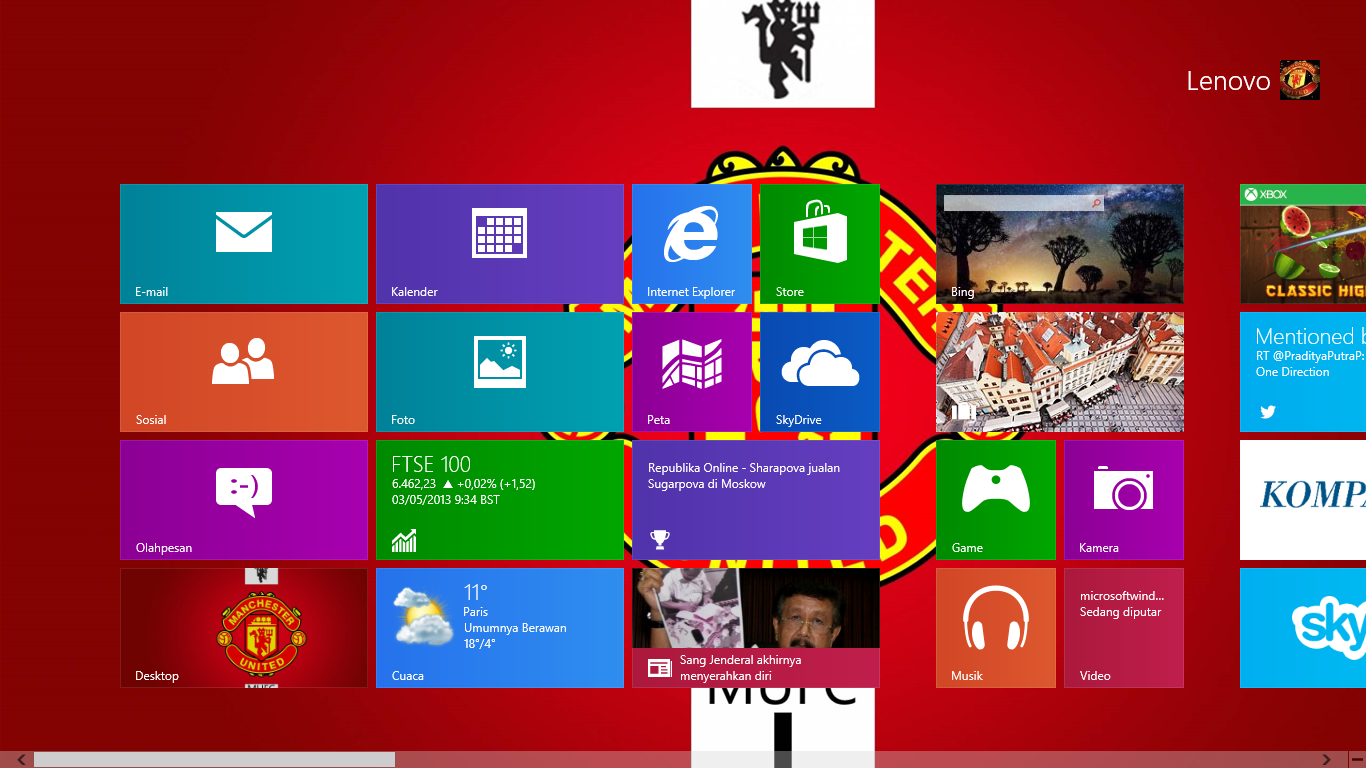Open the Foto tile
Image resolution: width=1366 pixels, height=768 pixels.
tap(500, 372)
